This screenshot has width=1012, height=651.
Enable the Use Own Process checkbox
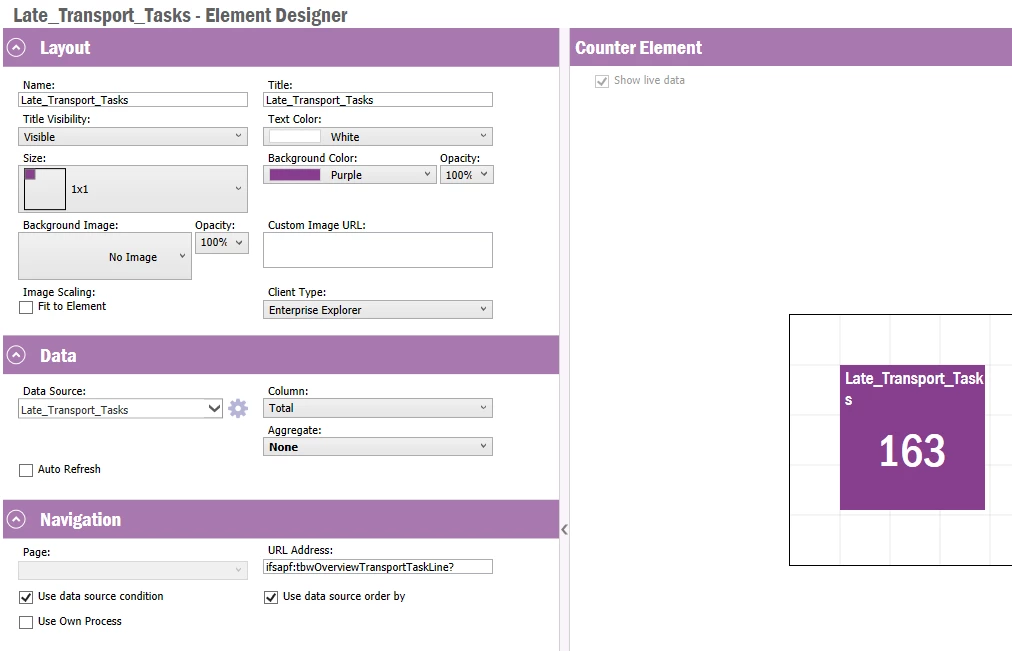coord(26,622)
